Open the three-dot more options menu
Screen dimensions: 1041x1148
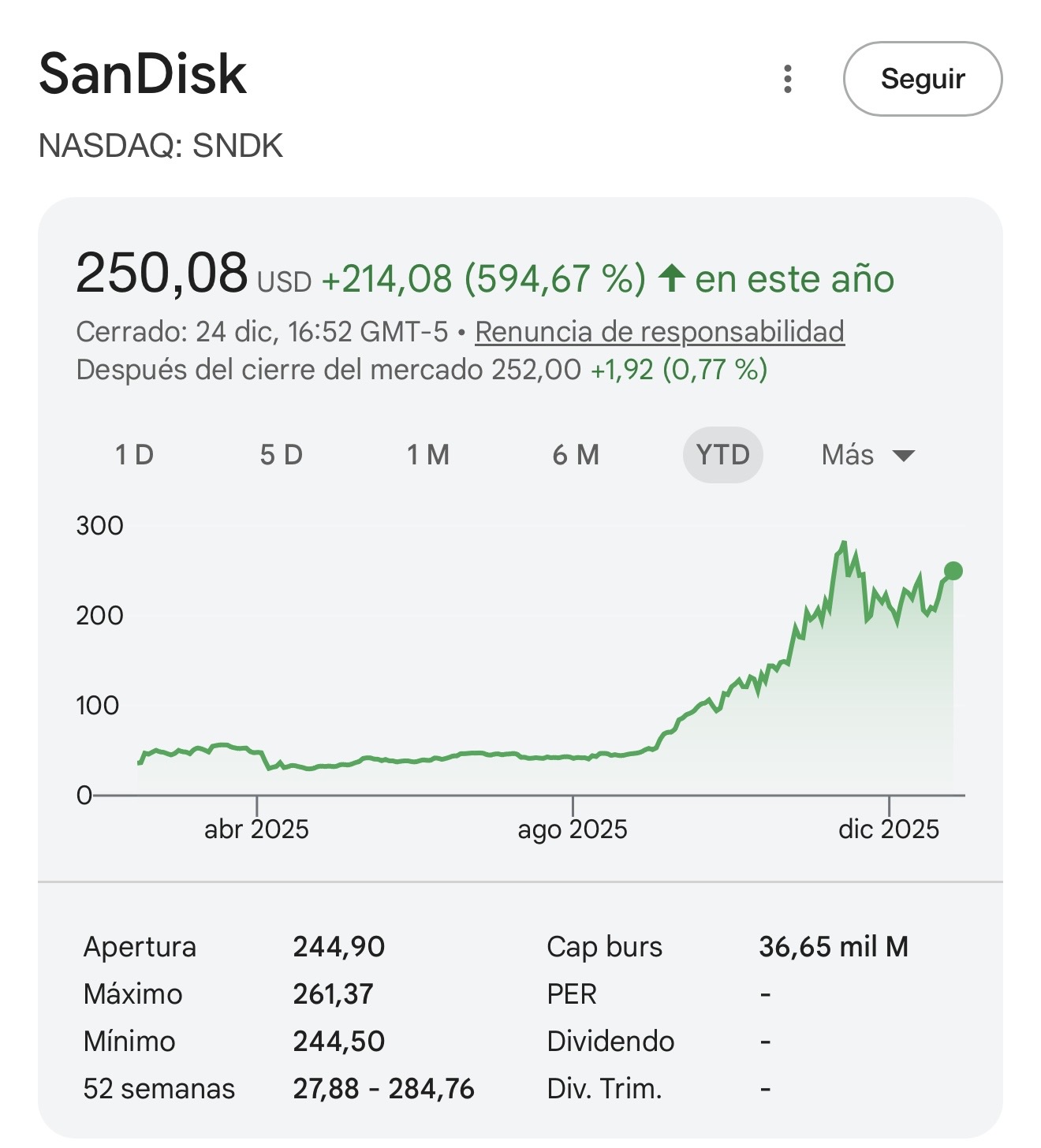(x=787, y=79)
